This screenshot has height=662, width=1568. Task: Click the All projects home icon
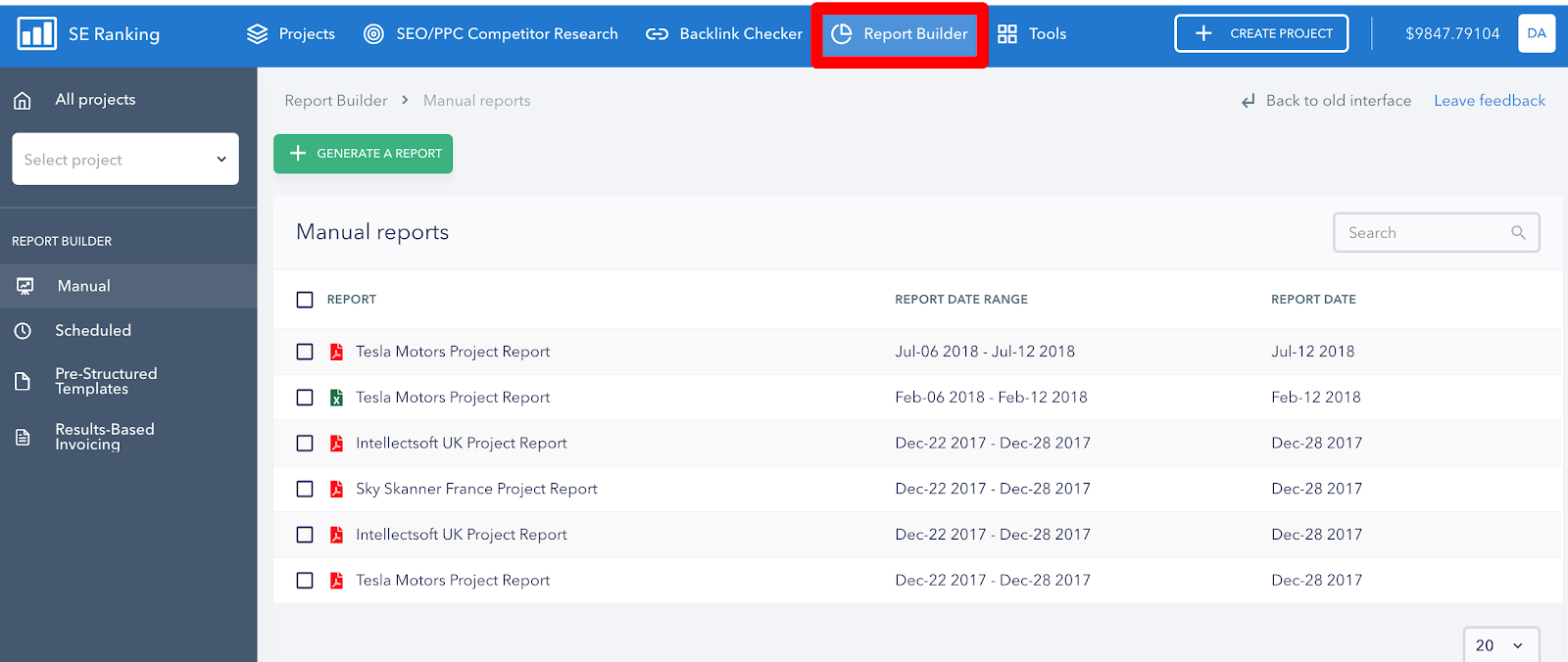click(23, 100)
